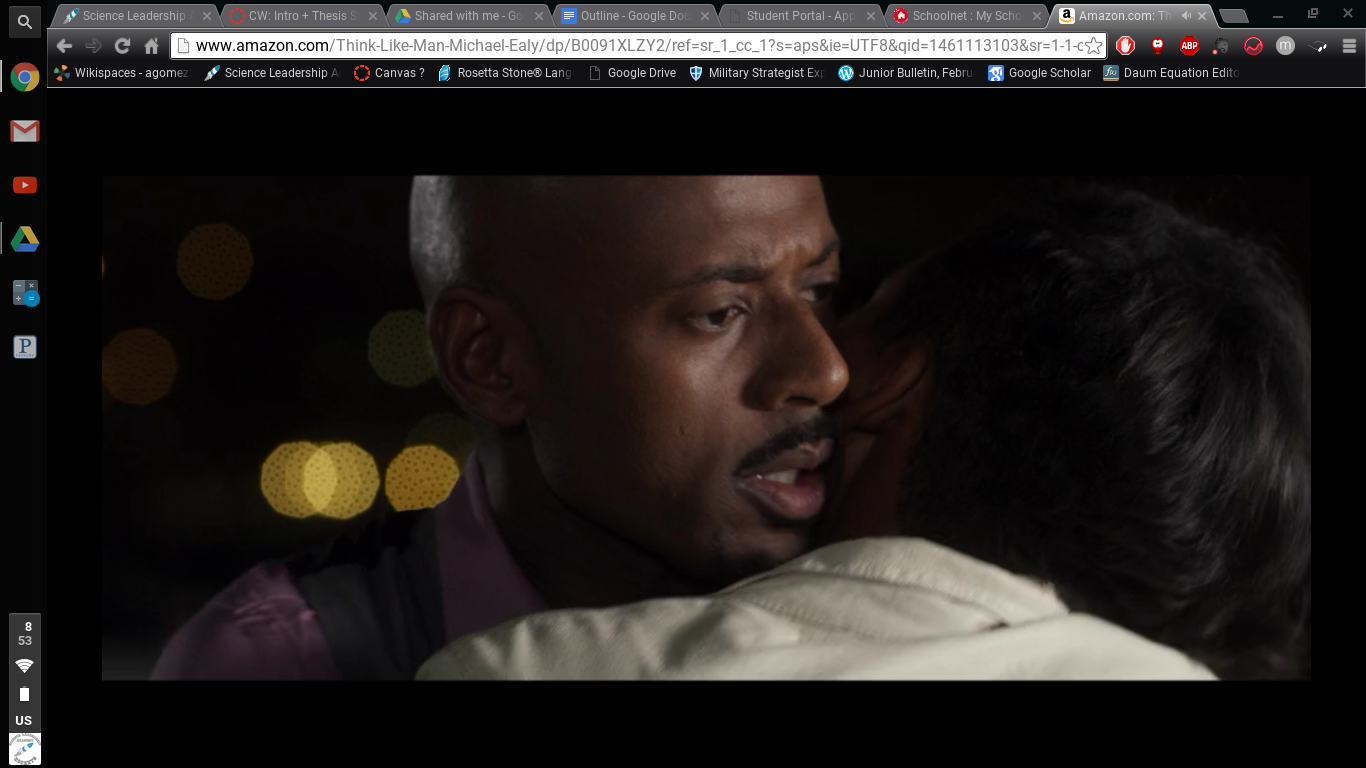The image size is (1366, 768).
Task: Open a new tab
Action: [1234, 16]
